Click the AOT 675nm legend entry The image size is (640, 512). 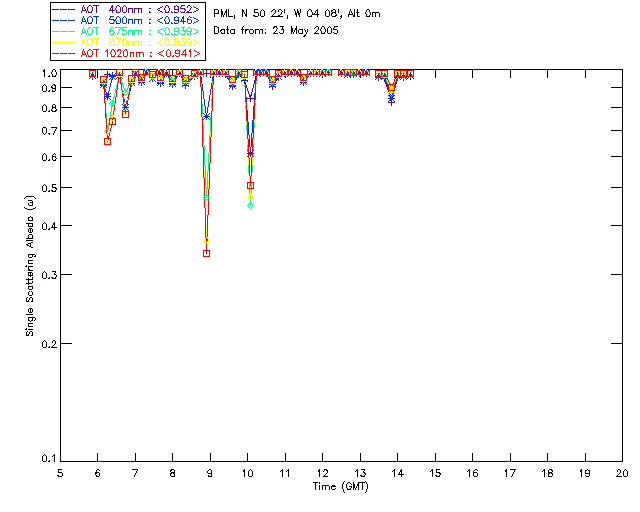(126, 31)
